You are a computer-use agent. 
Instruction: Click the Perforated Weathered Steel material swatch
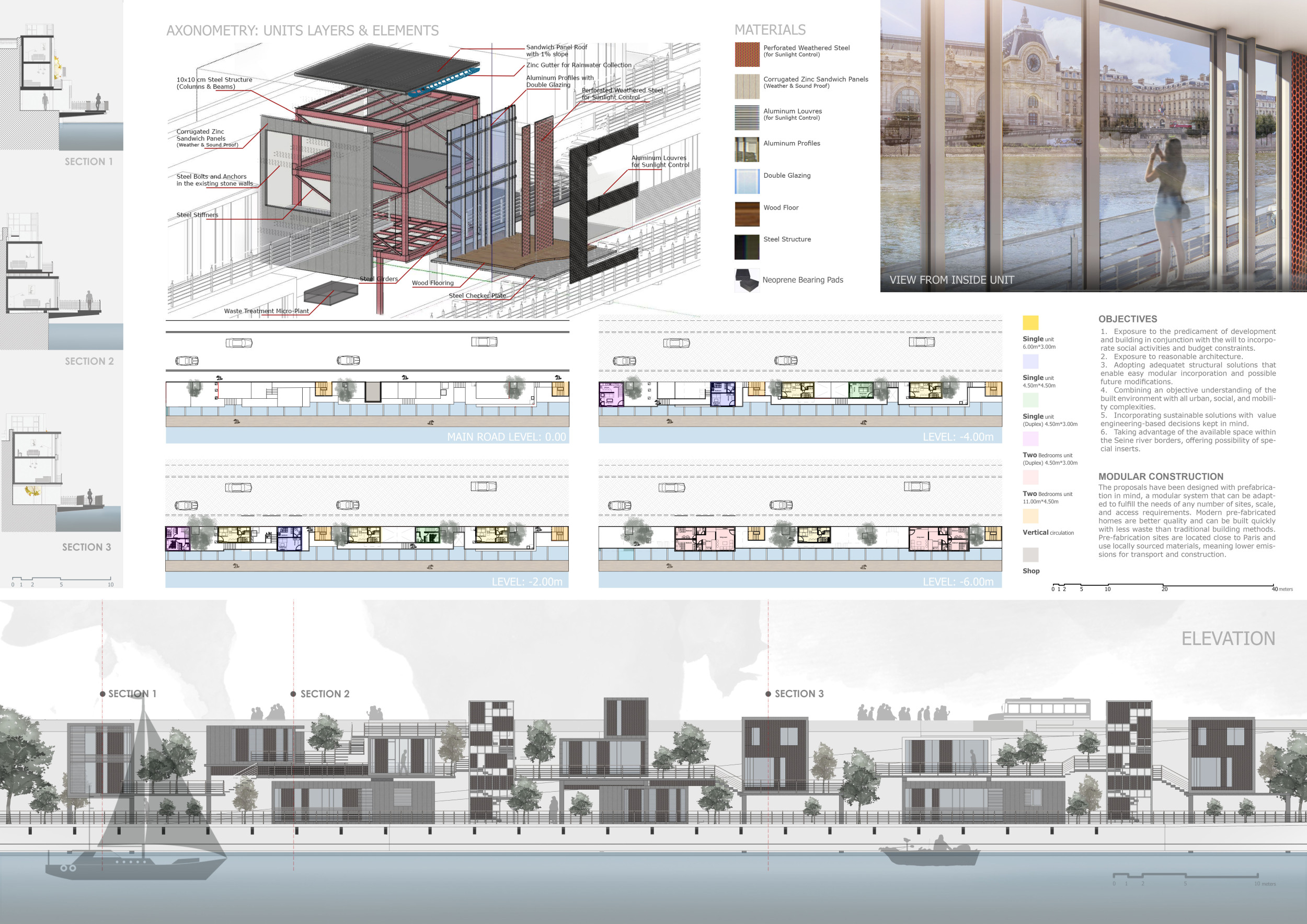click(747, 55)
